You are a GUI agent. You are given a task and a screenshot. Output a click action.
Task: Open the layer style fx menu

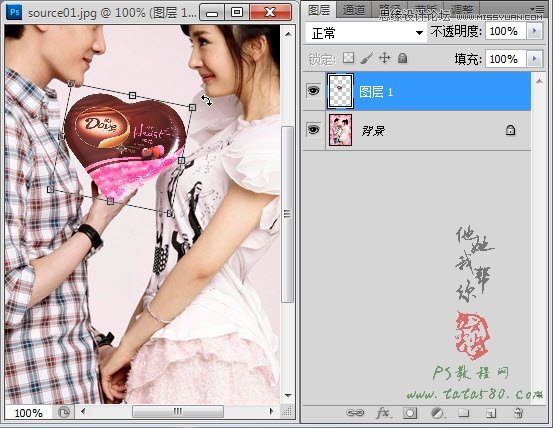point(383,412)
